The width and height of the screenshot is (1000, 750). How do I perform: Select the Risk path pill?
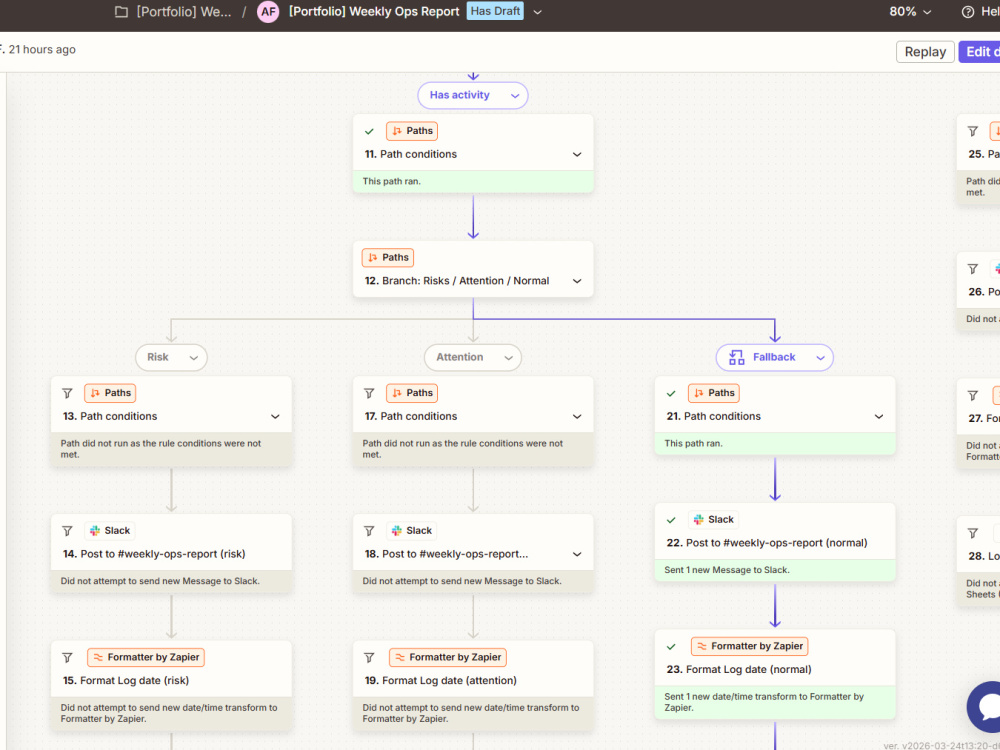[171, 357]
